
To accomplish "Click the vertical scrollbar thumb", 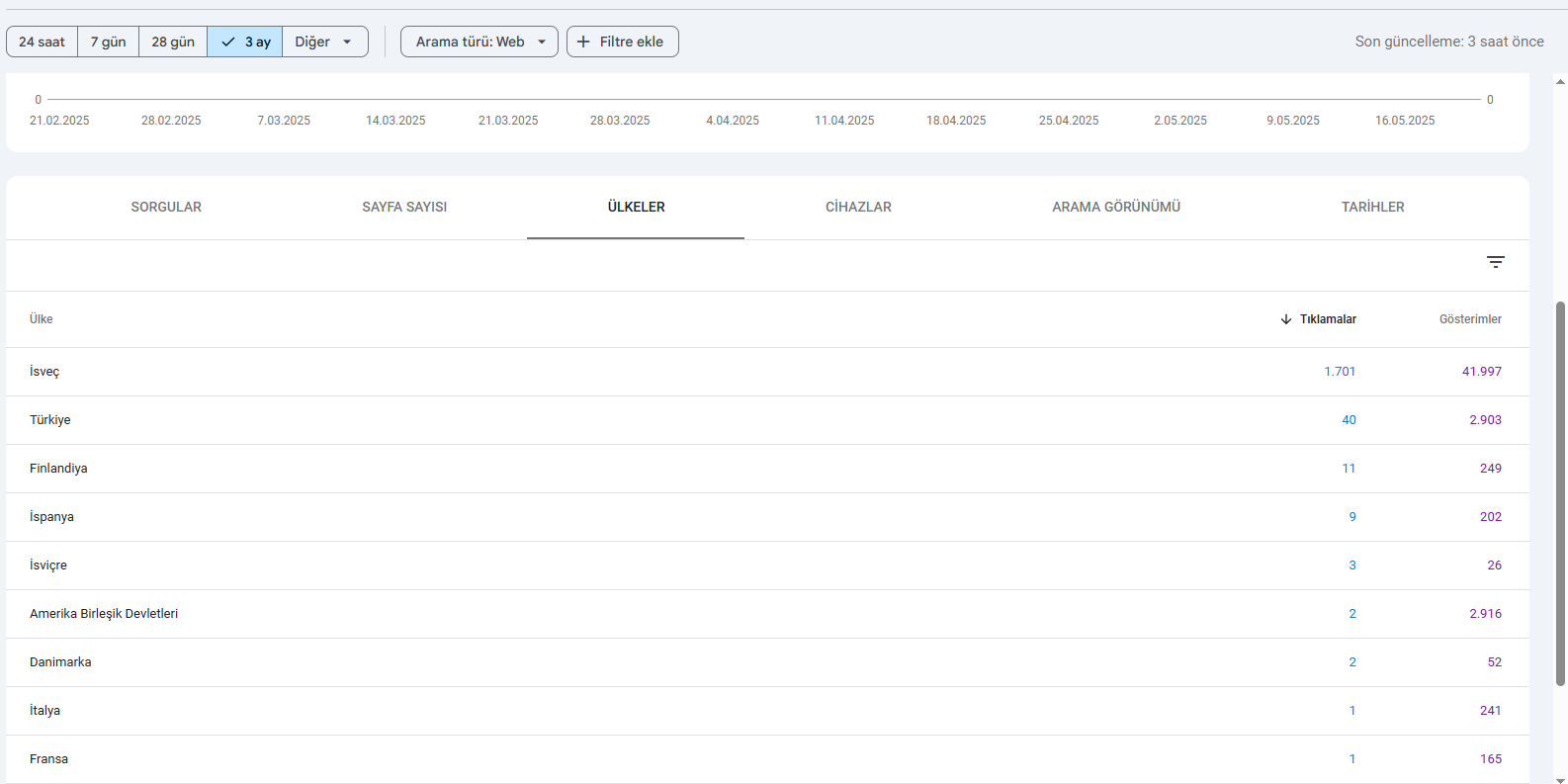I will click(1560, 494).
